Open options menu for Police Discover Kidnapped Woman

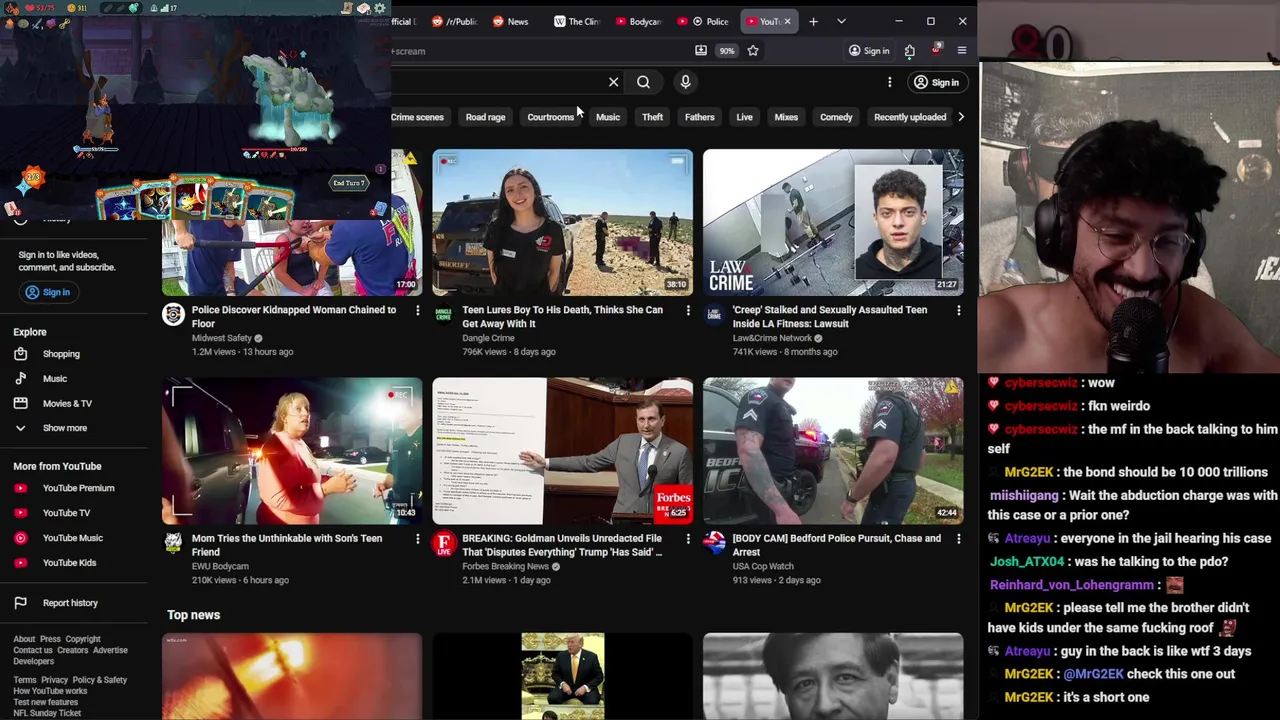click(417, 311)
